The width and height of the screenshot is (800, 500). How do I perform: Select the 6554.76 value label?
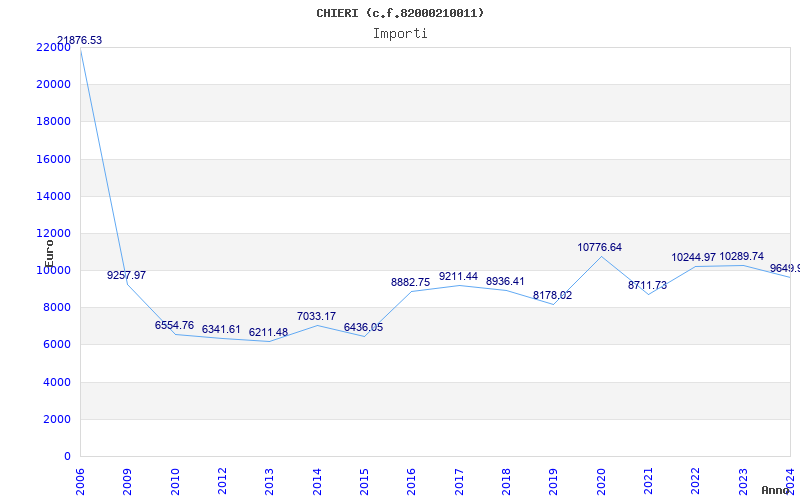point(174,325)
